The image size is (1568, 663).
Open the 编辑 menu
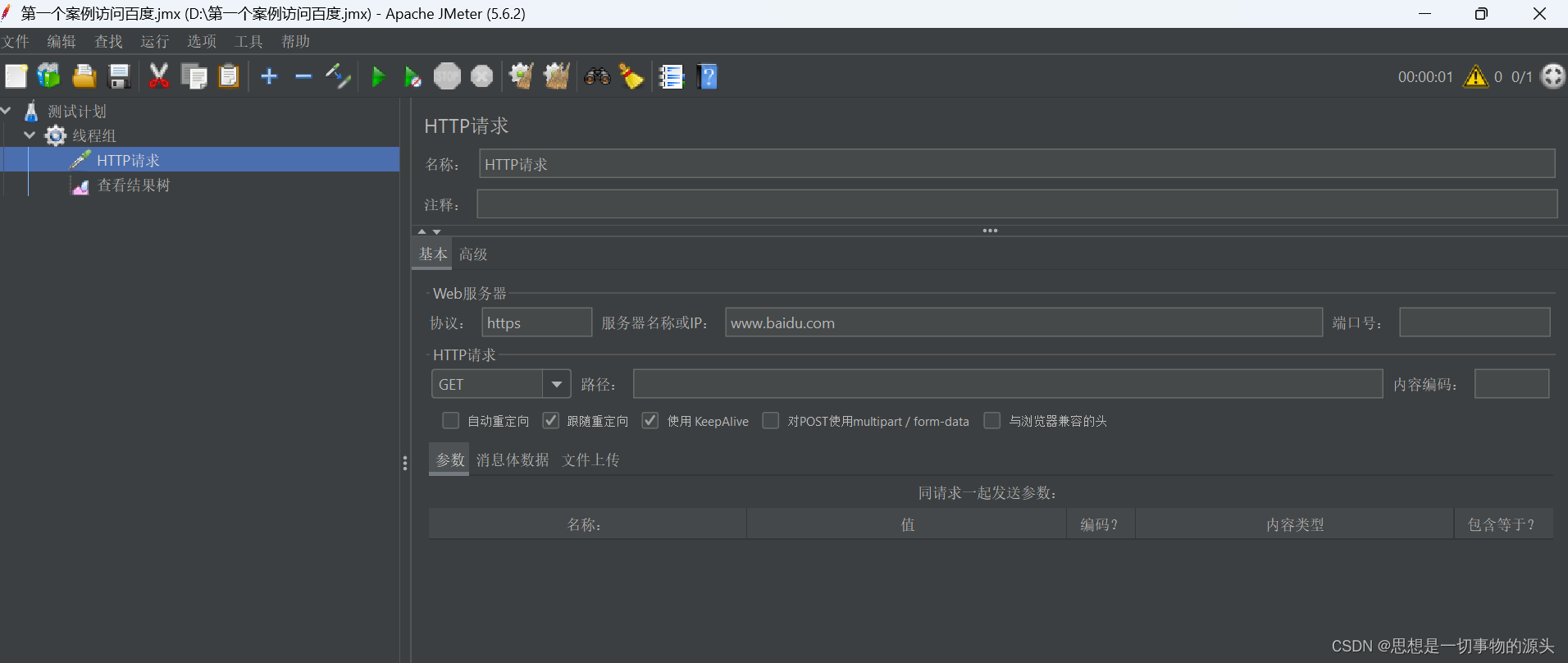pyautogui.click(x=62, y=41)
